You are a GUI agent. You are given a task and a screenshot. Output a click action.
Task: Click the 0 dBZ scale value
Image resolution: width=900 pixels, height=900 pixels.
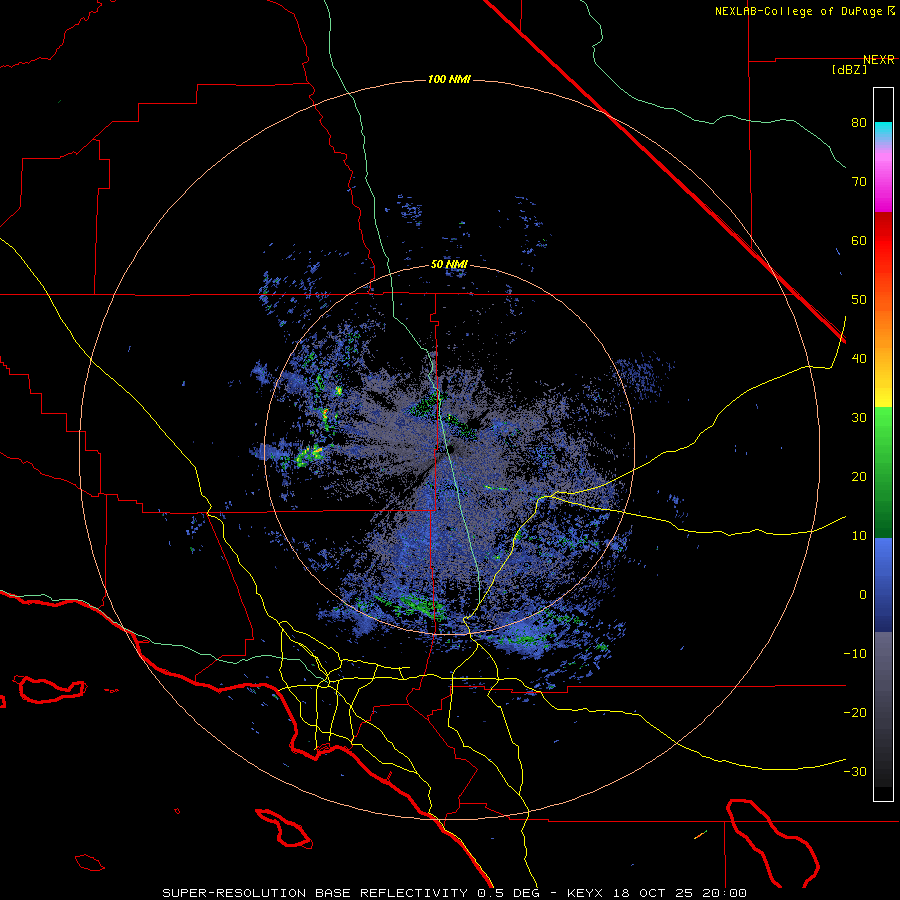[x=863, y=595]
